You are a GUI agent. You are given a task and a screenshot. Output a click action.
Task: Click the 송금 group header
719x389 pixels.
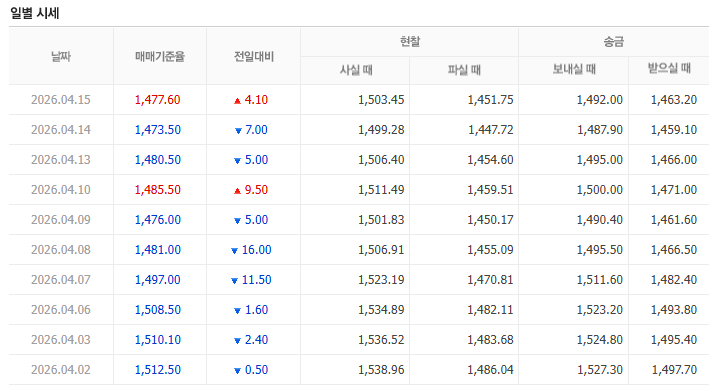(x=614, y=42)
